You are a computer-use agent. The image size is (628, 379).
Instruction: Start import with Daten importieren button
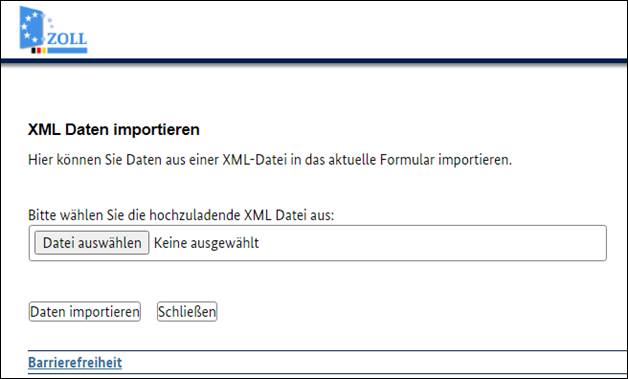pyautogui.click(x=85, y=312)
